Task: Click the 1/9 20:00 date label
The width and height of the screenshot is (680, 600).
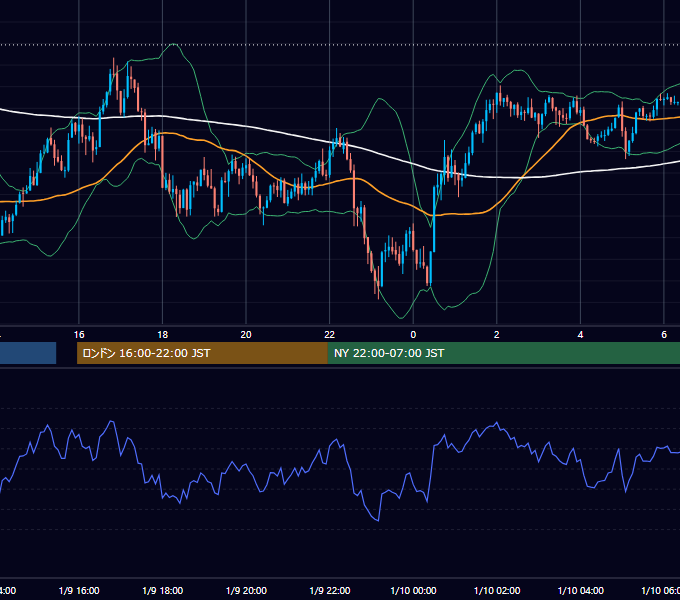Action: click(x=246, y=591)
